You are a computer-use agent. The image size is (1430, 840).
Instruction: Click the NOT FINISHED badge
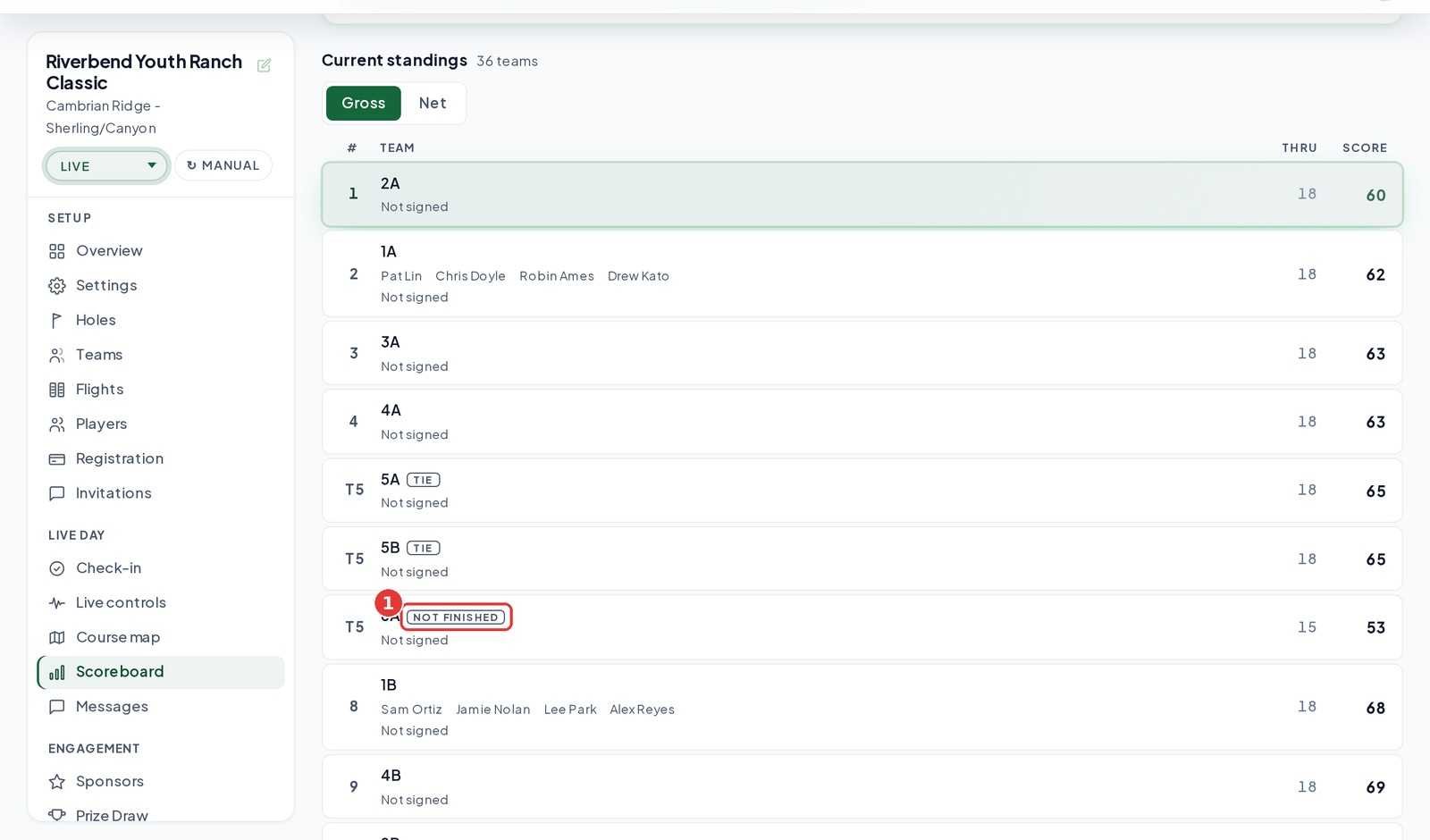coord(456,617)
